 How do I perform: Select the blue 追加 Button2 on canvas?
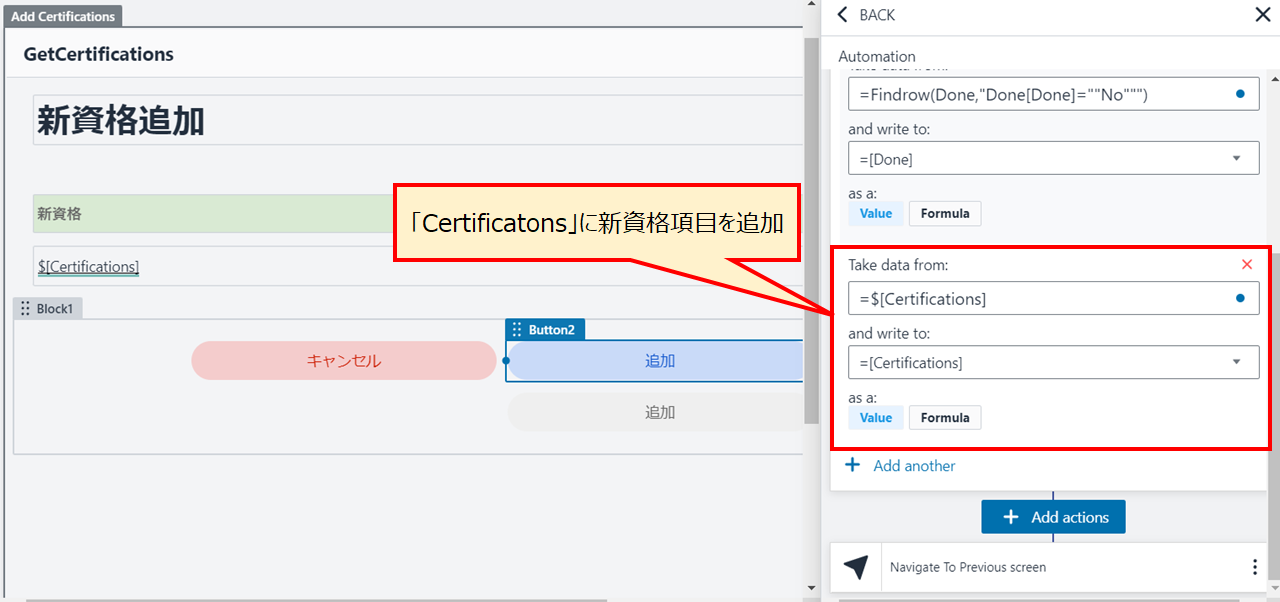click(655, 361)
